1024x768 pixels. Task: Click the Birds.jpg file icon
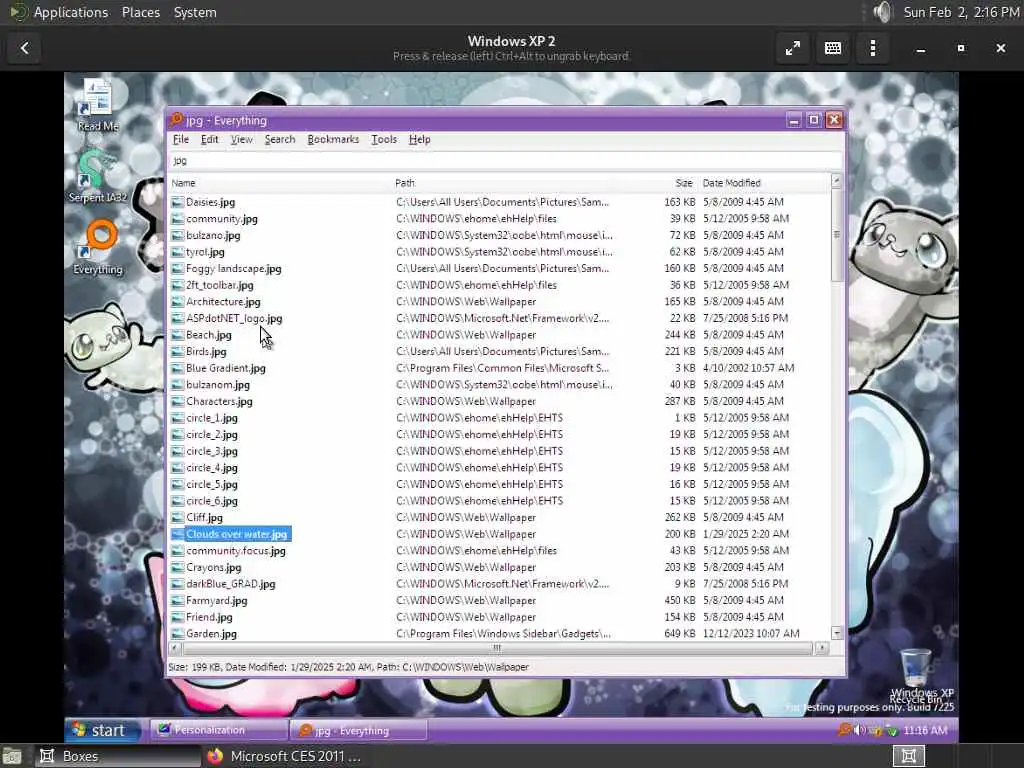coord(177,351)
